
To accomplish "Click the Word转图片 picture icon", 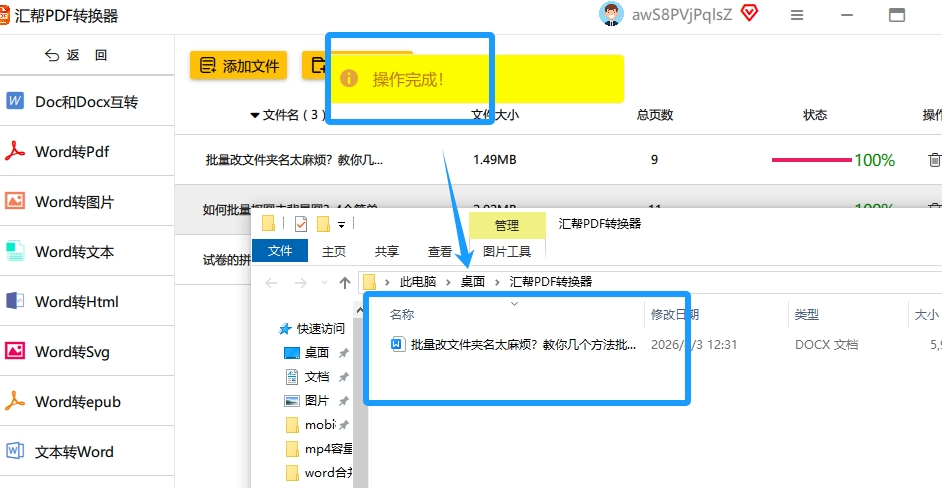I will tap(15, 201).
